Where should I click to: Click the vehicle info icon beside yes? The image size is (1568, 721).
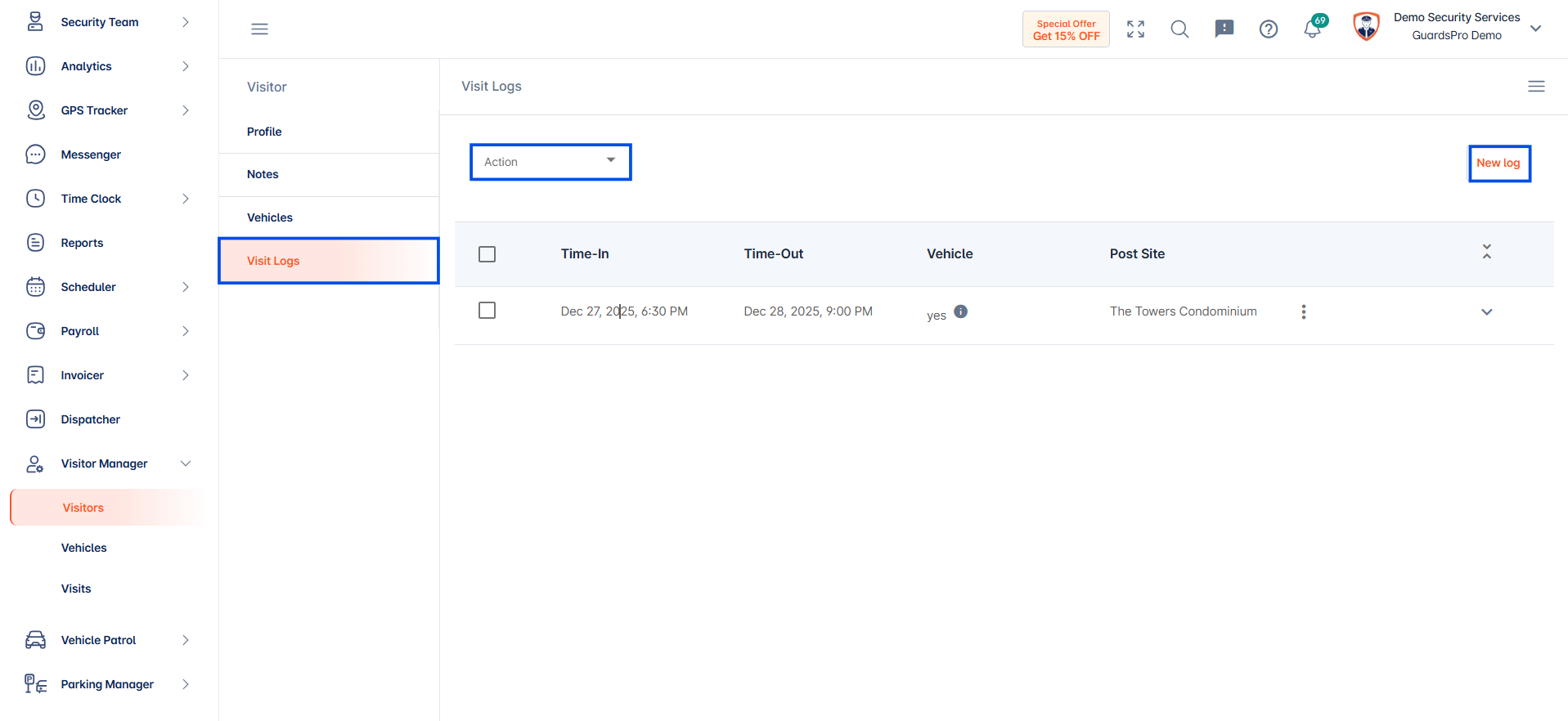960,311
